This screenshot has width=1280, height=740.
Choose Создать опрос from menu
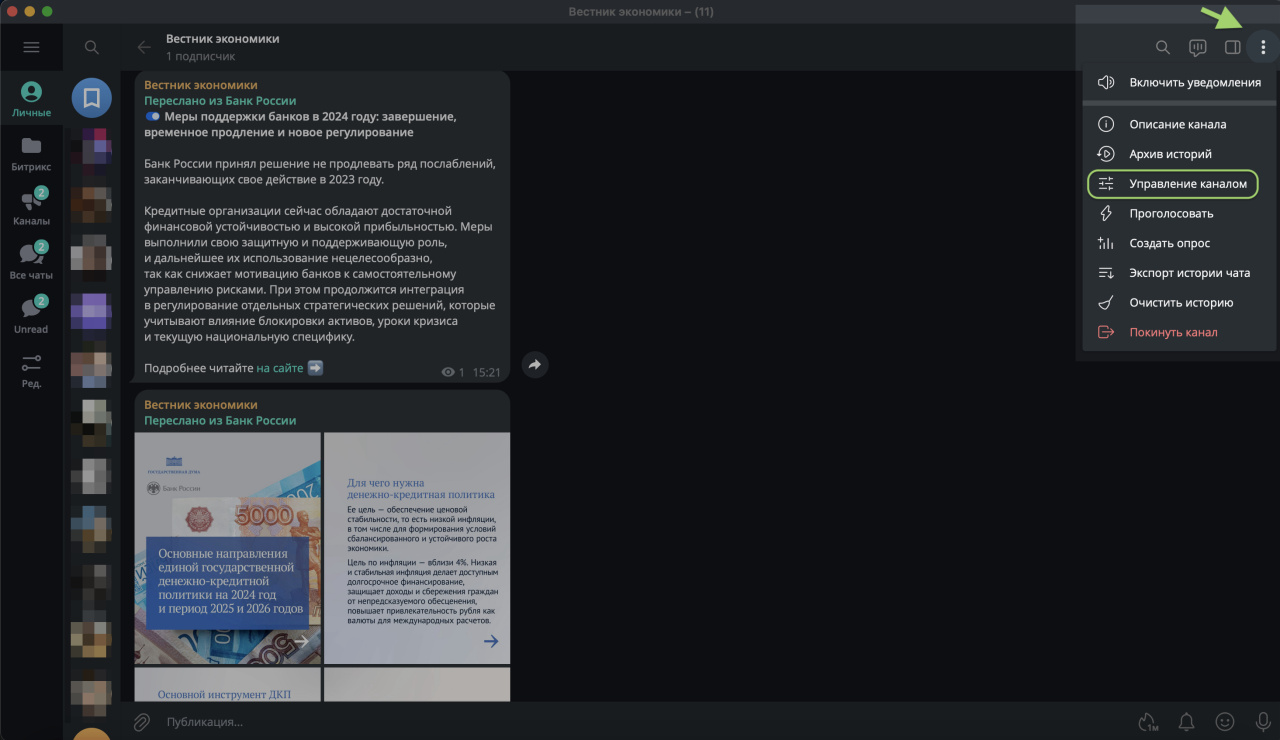pos(1180,243)
